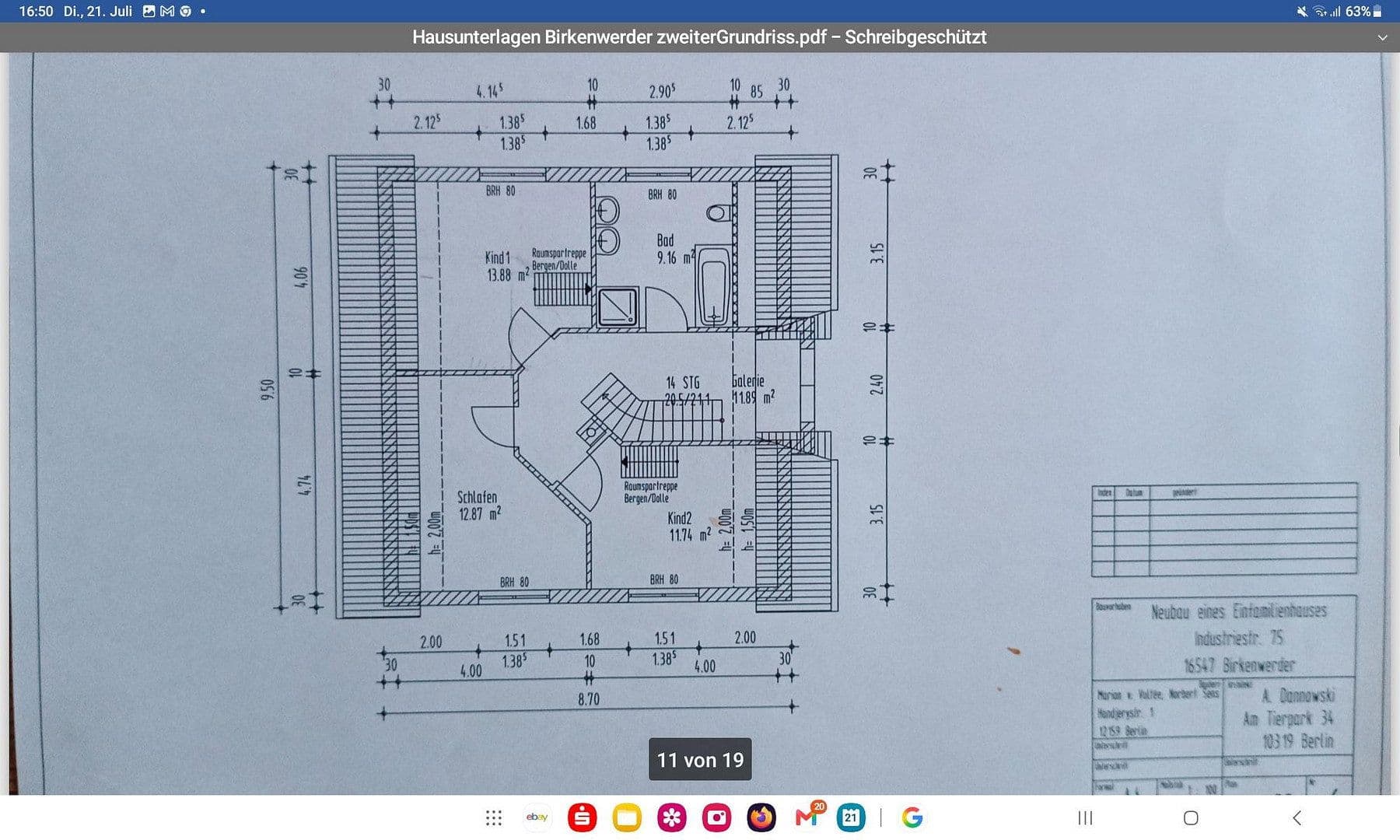The image size is (1400, 840).
Task: Tap the Gmail notification icon in status bar
Action: pos(167,11)
